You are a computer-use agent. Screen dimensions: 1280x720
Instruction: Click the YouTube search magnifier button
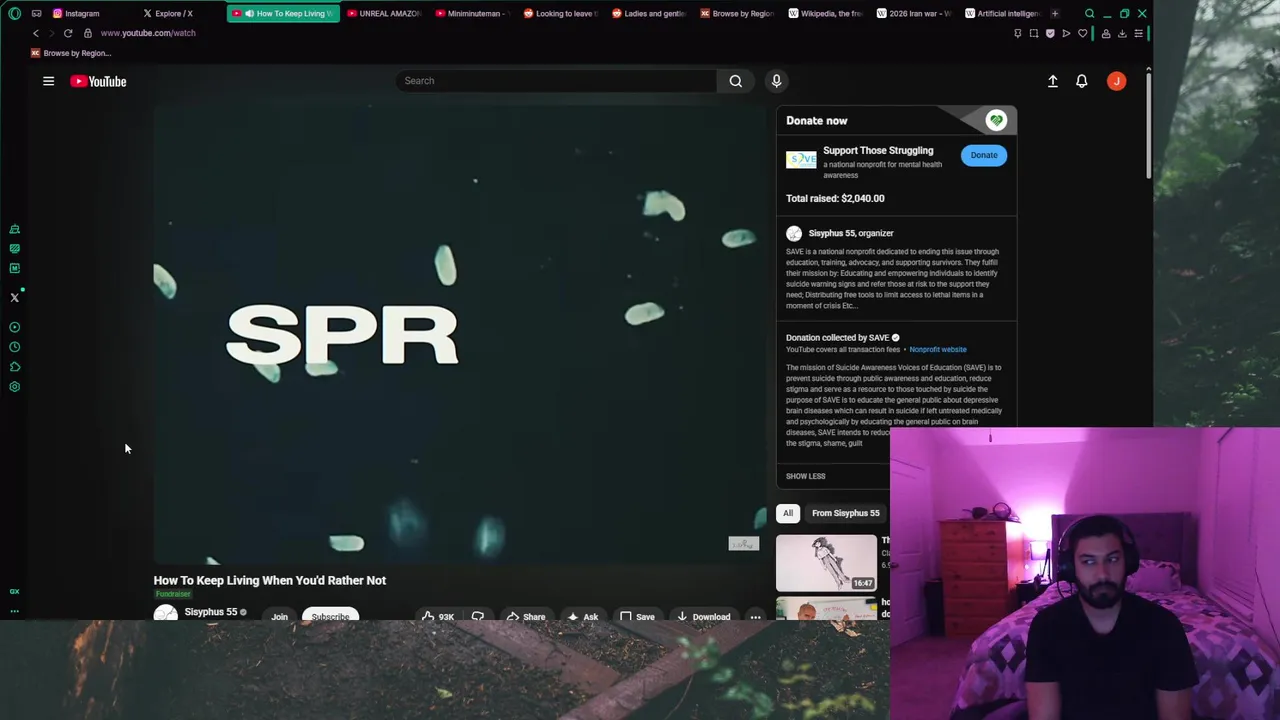[x=736, y=81]
